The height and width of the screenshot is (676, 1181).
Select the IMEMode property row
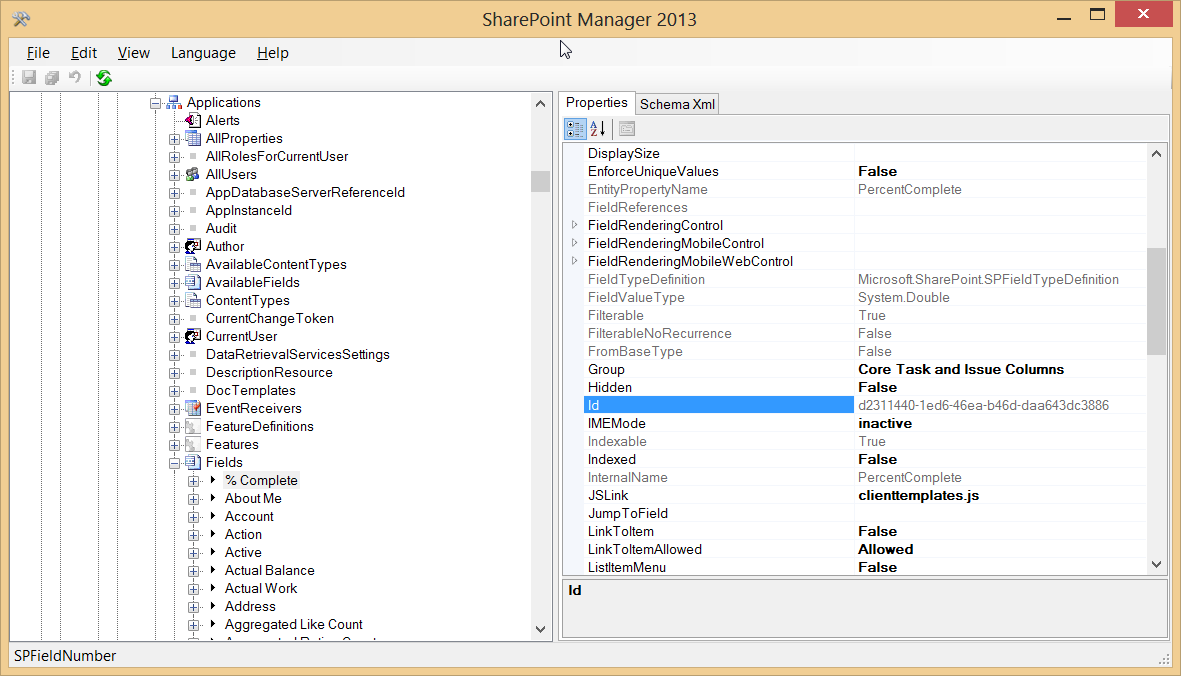click(x=865, y=423)
